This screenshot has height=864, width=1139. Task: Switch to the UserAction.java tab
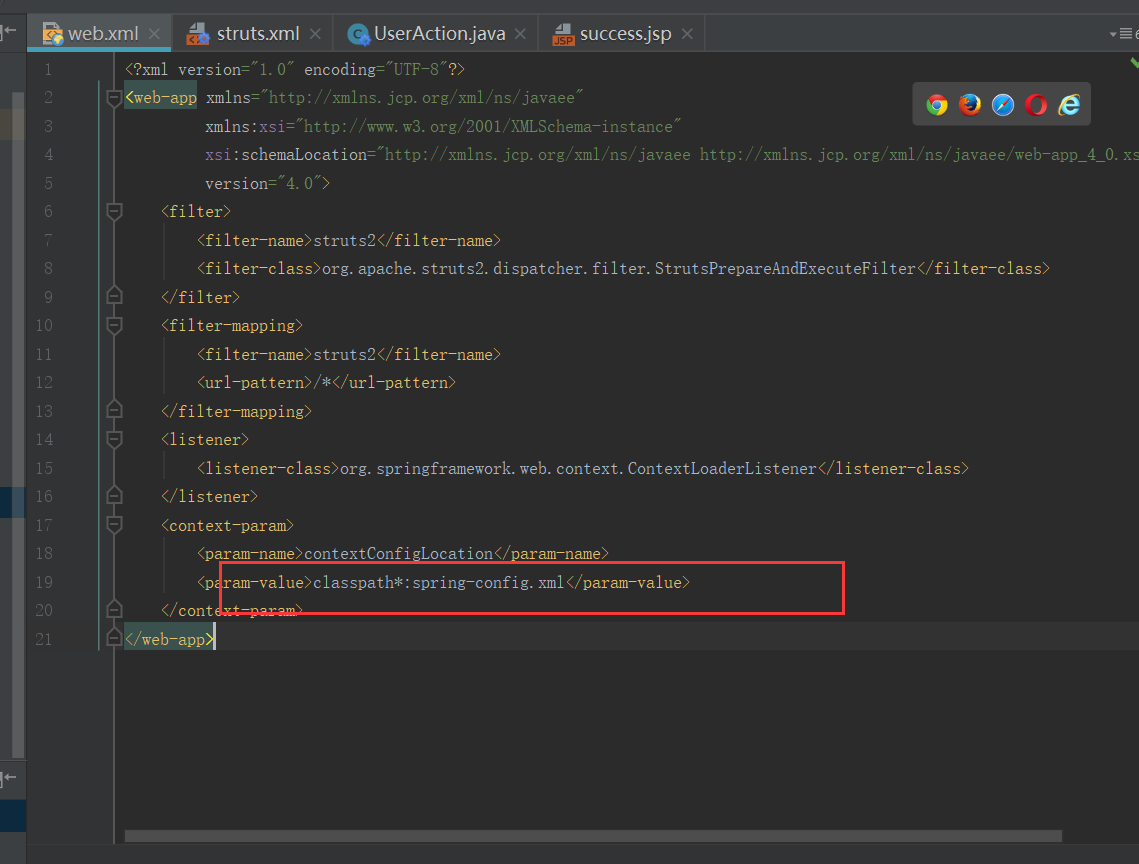click(436, 33)
